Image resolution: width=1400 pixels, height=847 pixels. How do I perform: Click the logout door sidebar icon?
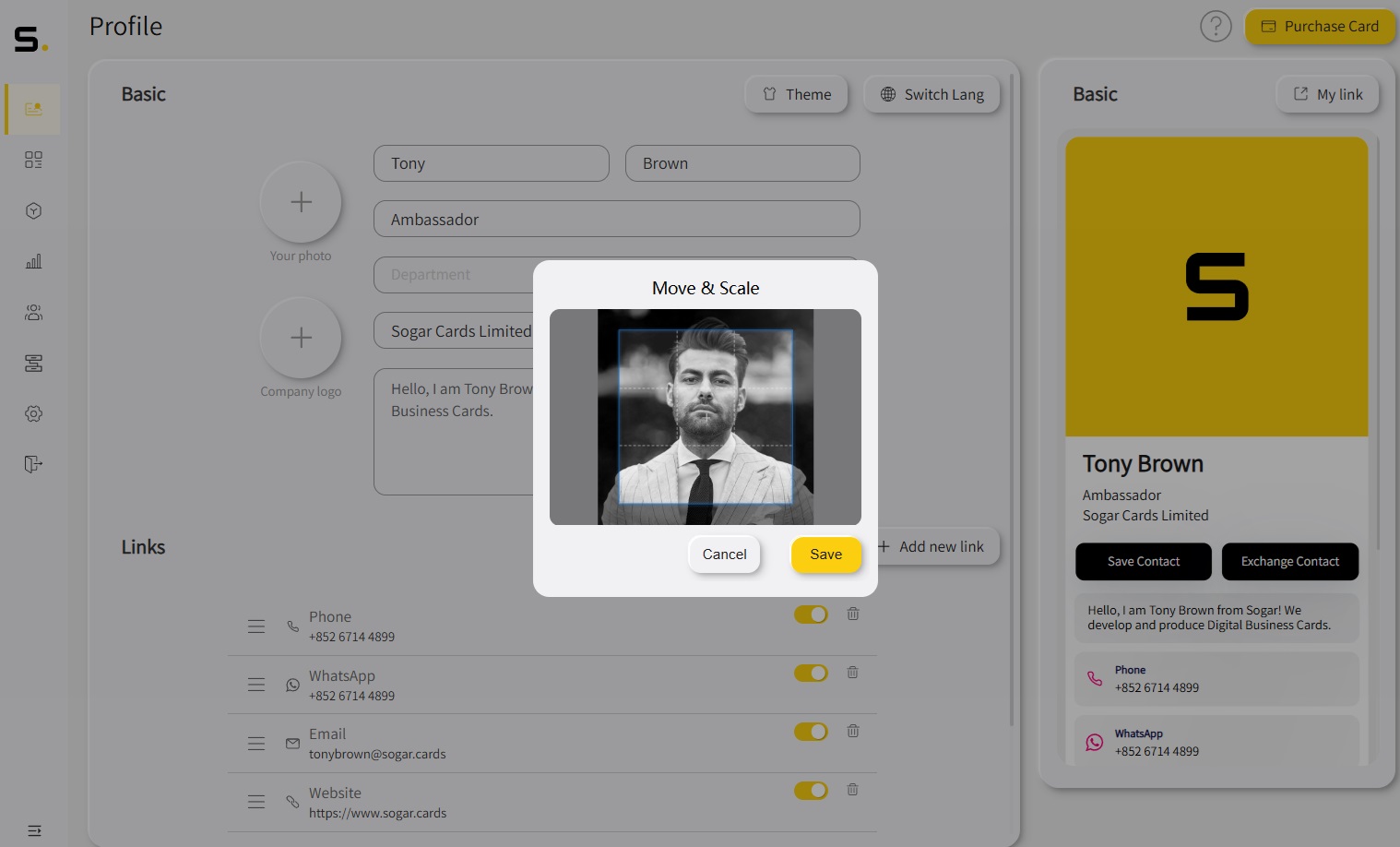click(x=34, y=463)
